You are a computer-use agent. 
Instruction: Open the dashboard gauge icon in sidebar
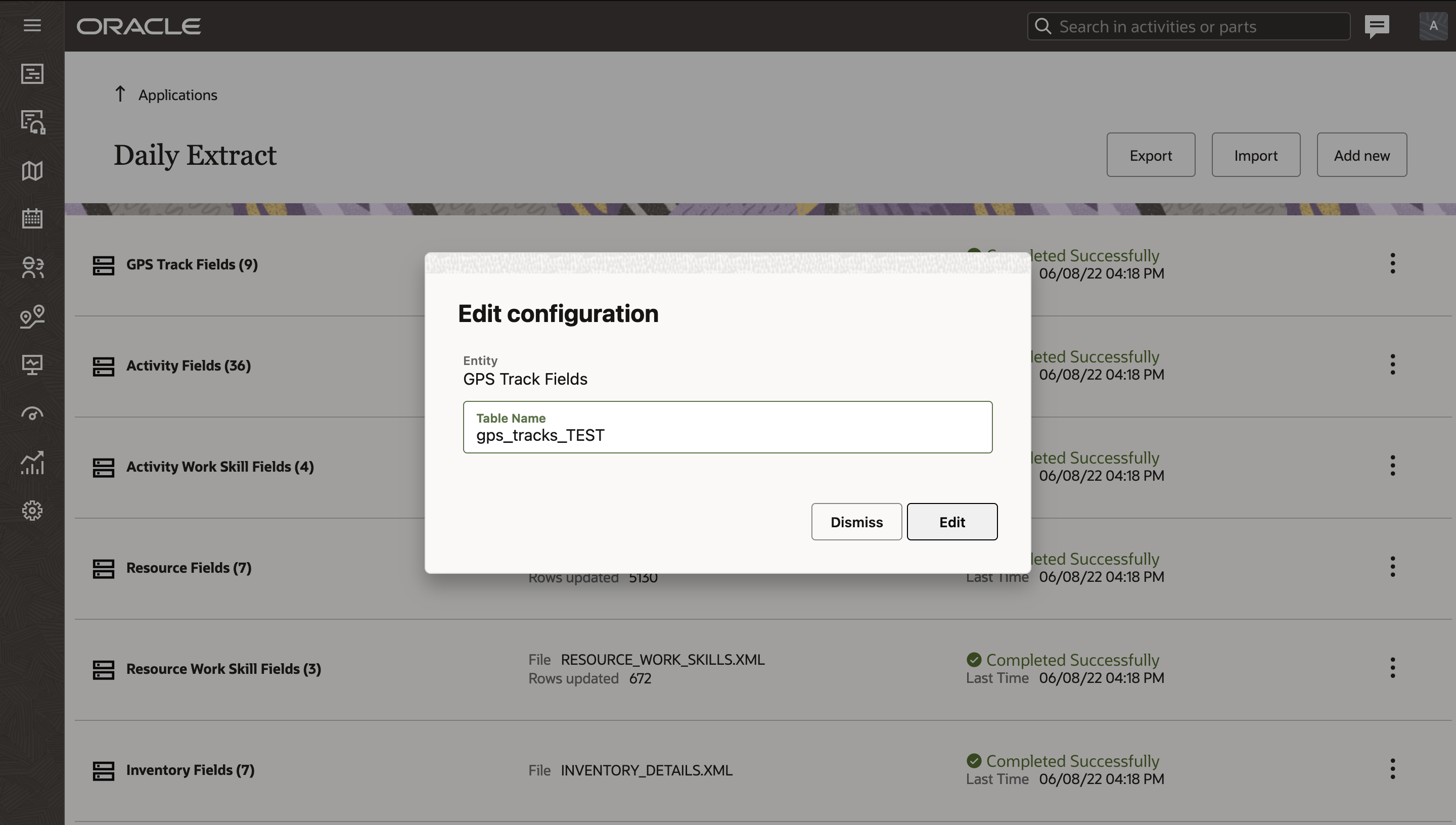[x=32, y=414]
